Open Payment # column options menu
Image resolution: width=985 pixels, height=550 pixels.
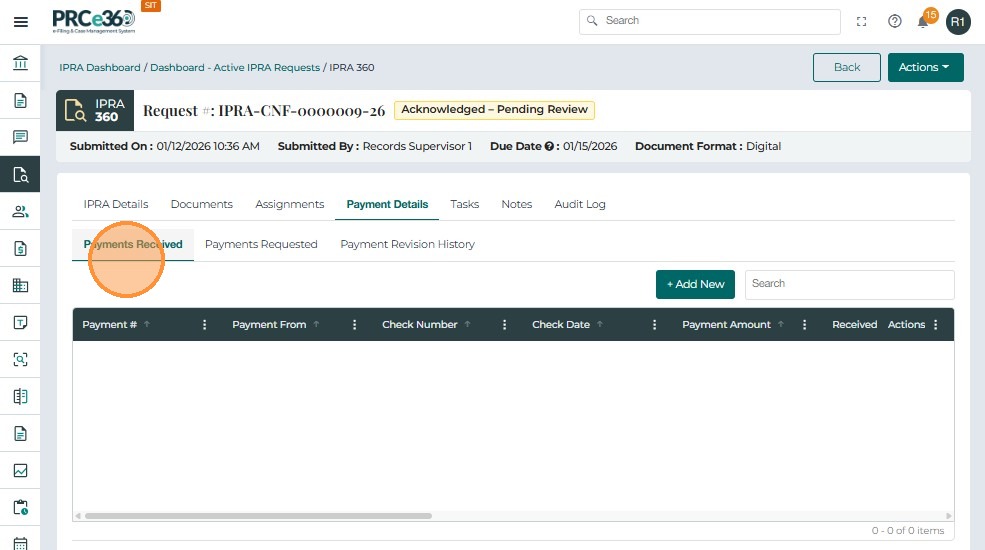point(204,325)
